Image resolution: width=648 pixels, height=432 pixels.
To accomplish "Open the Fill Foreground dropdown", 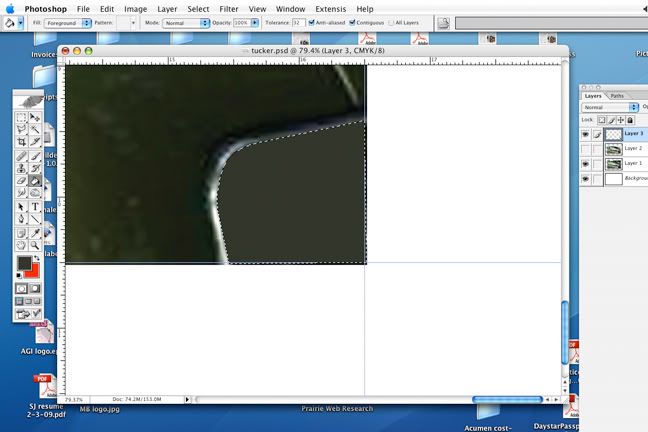I will tap(68, 23).
